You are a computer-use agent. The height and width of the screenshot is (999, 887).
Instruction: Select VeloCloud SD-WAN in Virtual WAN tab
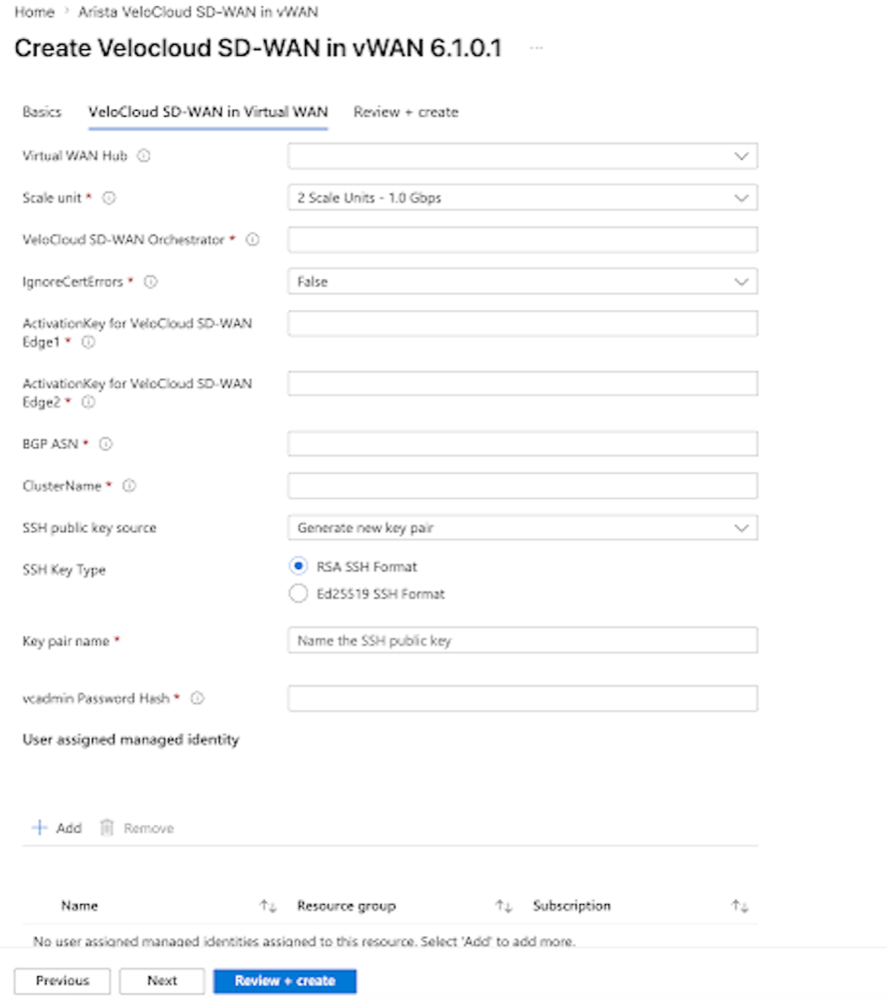click(208, 112)
